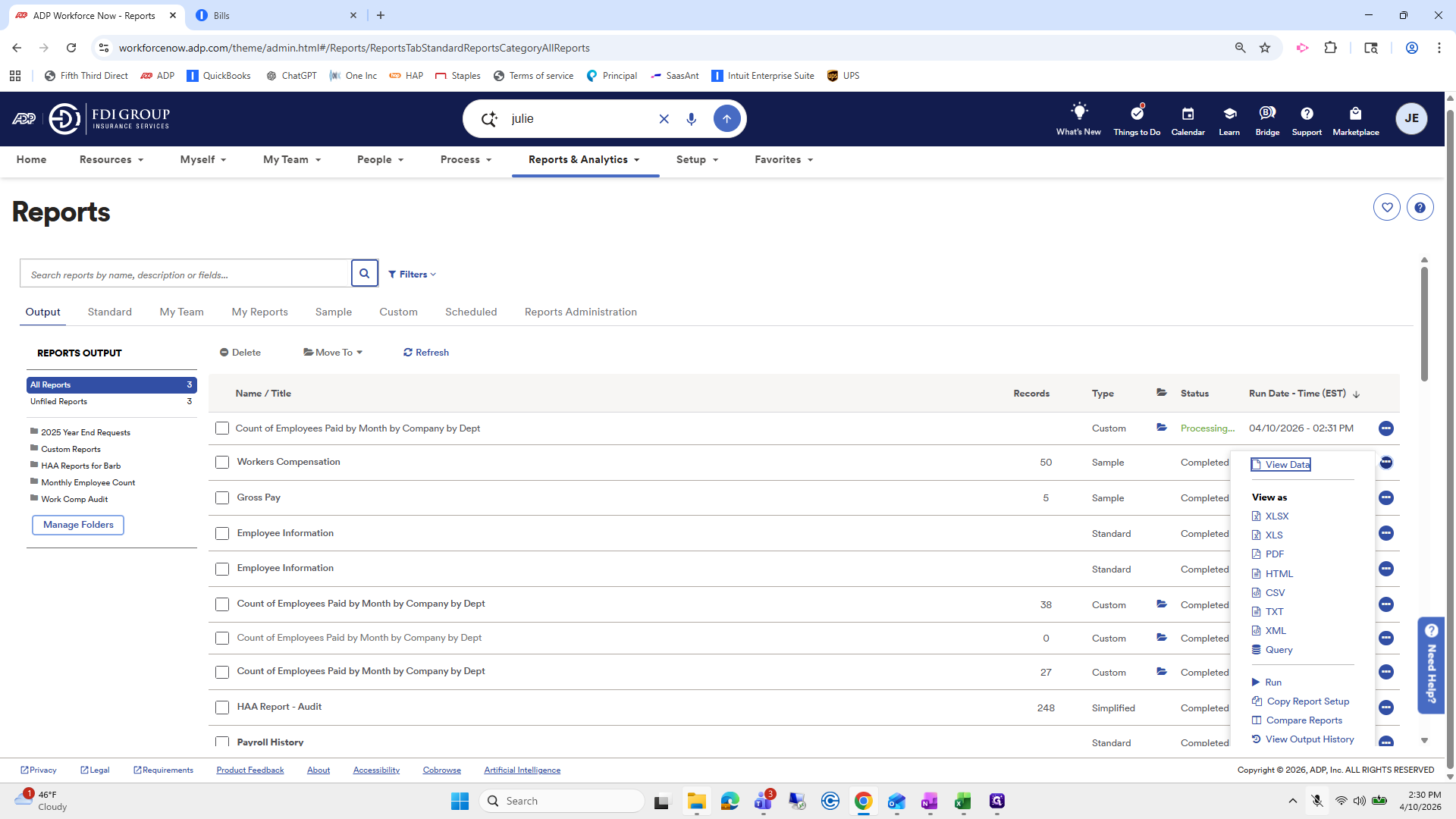Image resolution: width=1456 pixels, height=819 pixels.
Task: Click the Refresh link
Action: [425, 353]
